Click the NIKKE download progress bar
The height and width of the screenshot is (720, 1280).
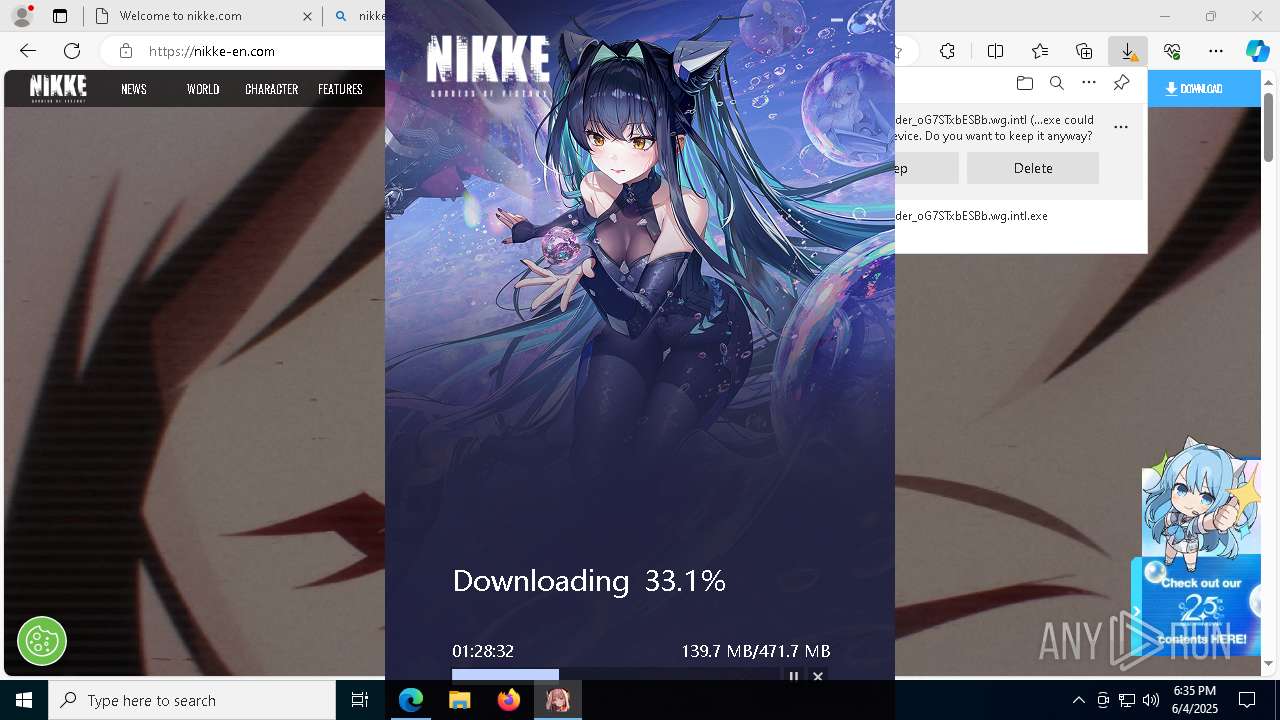(x=615, y=675)
